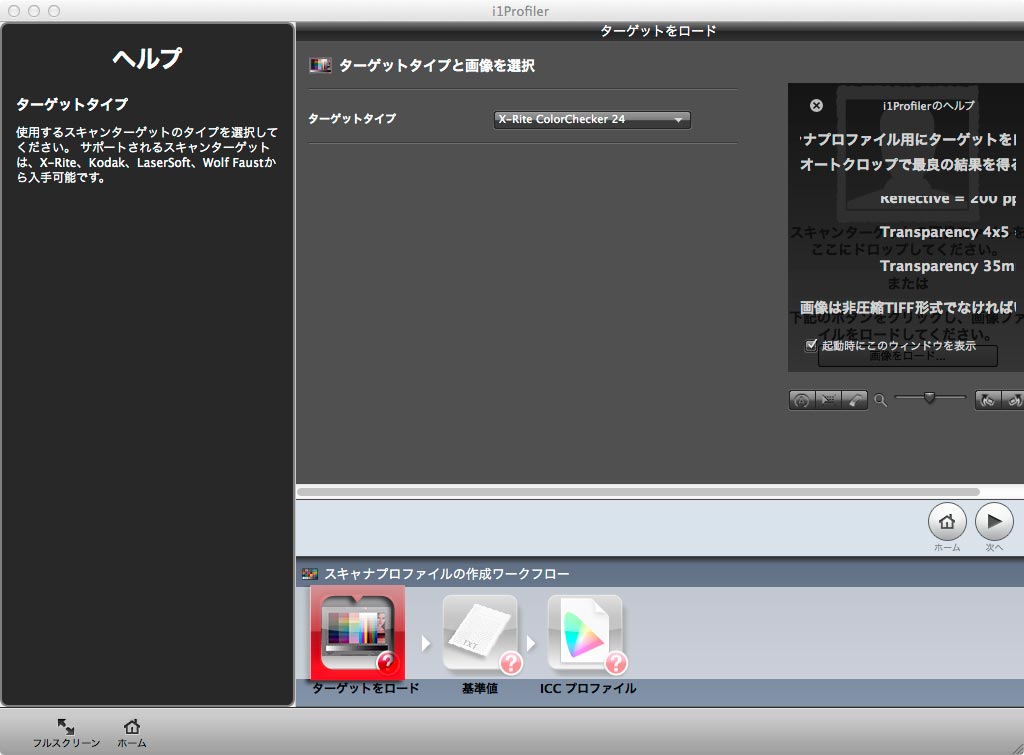Click the i1Profilerのヘルプ overlay title
The width and height of the screenshot is (1024, 755).
928,106
